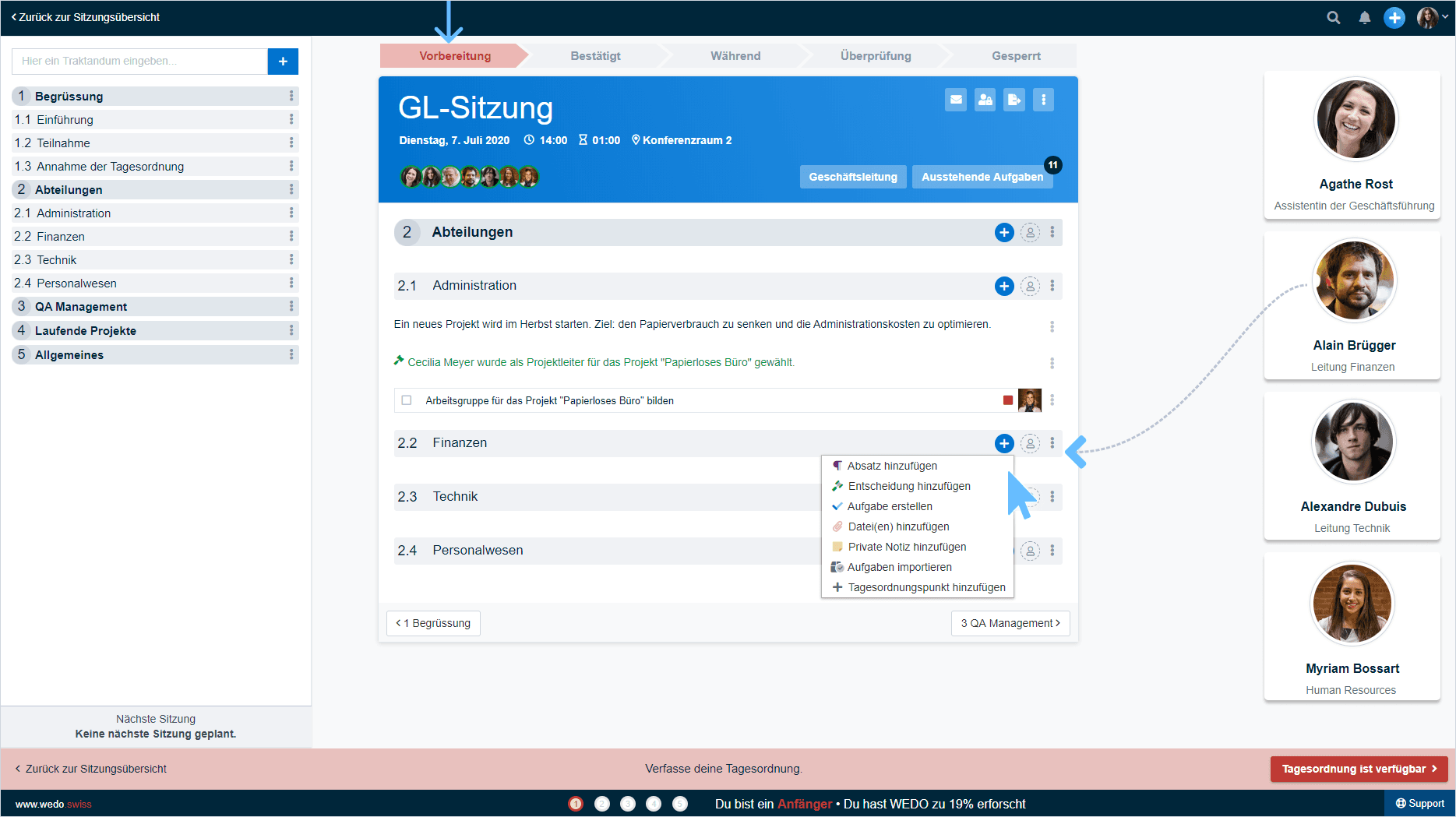Click Tagesordnung ist verfügbar button
1456x817 pixels.
[x=1359, y=769]
